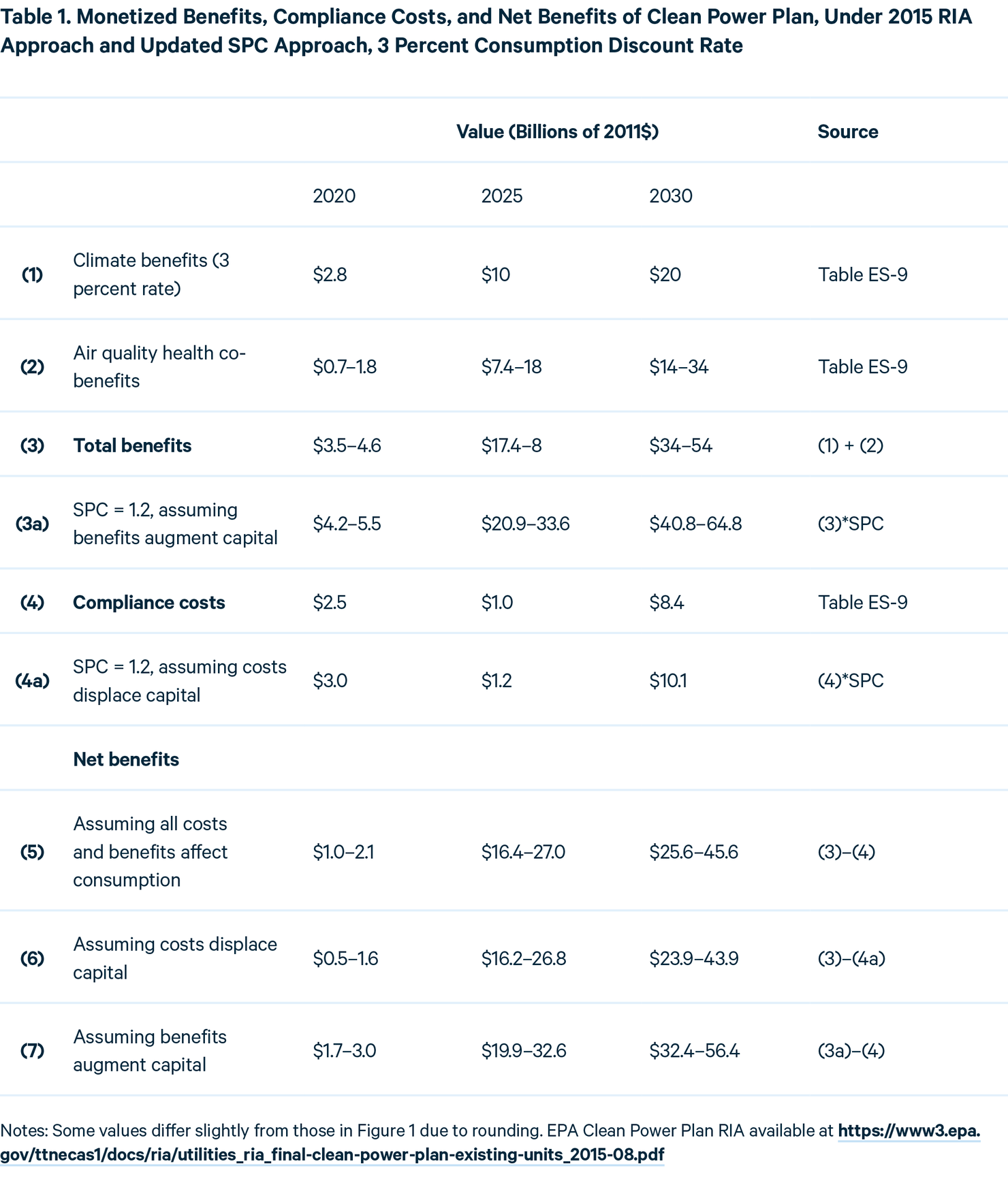Click the Table ES-9 source in compliance costs row
The height and width of the screenshot is (1183, 1008).
(x=863, y=603)
